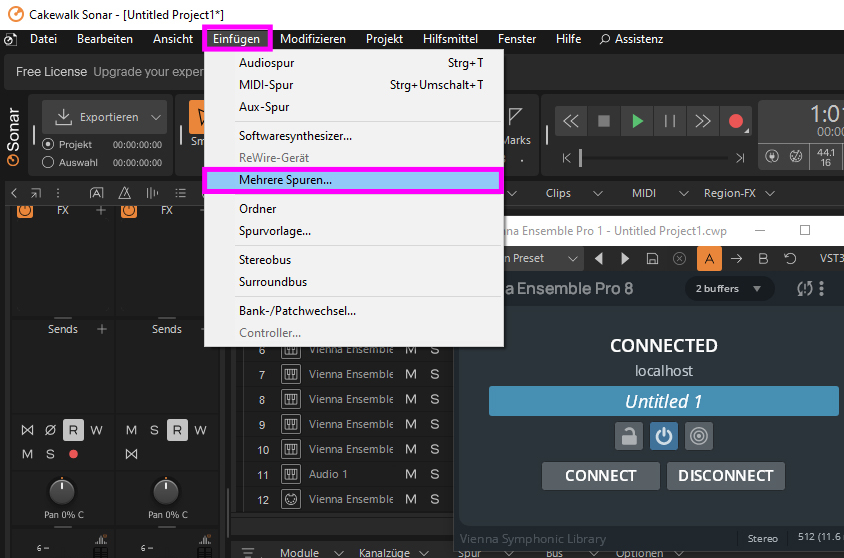Click the 44.1 / 16 sample rate display
Image resolution: width=844 pixels, height=558 pixels.
pyautogui.click(x=826, y=157)
